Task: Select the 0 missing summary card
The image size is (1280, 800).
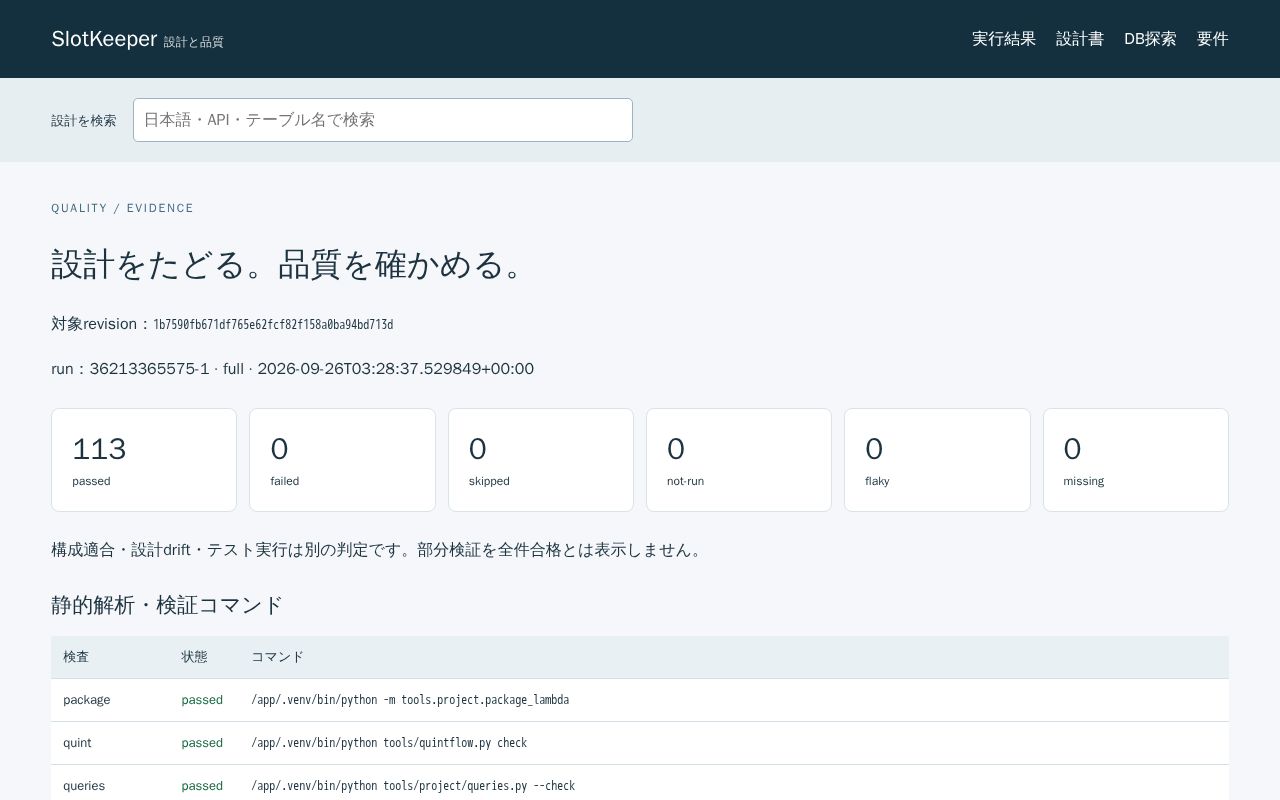Action: tap(1136, 460)
